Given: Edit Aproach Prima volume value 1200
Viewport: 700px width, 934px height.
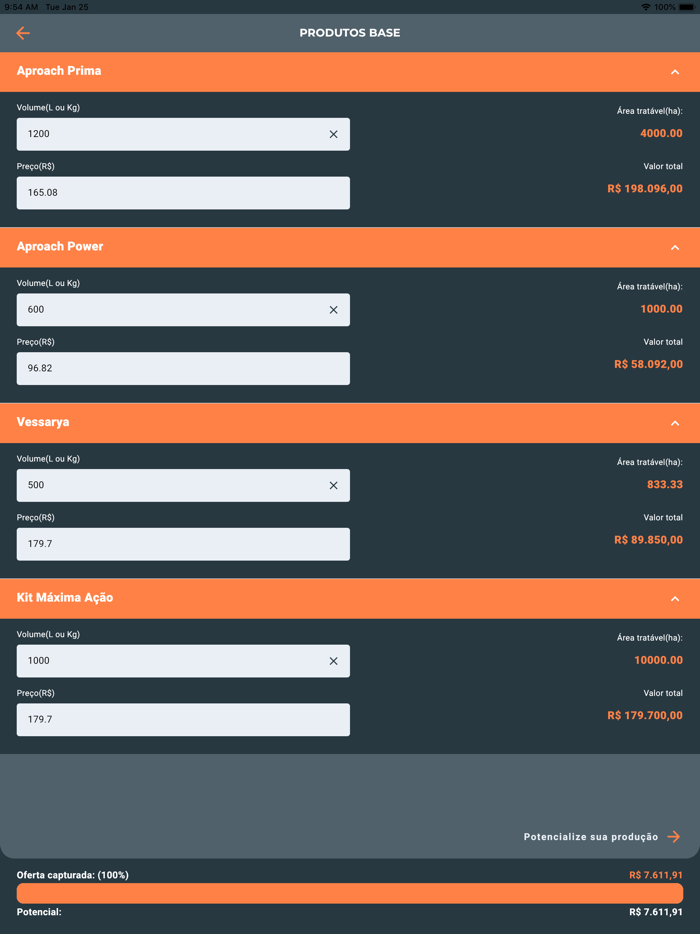Looking at the screenshot, I should click(183, 134).
